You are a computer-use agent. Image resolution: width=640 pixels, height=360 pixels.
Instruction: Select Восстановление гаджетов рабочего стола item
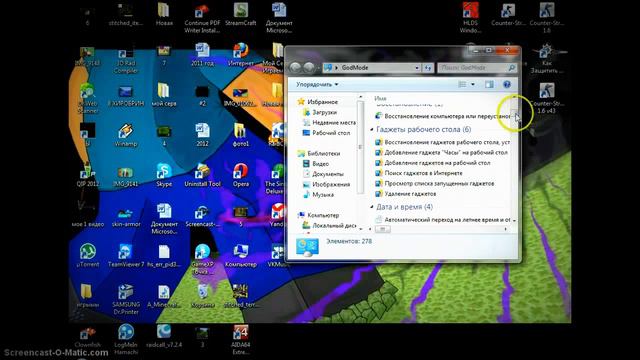point(442,142)
